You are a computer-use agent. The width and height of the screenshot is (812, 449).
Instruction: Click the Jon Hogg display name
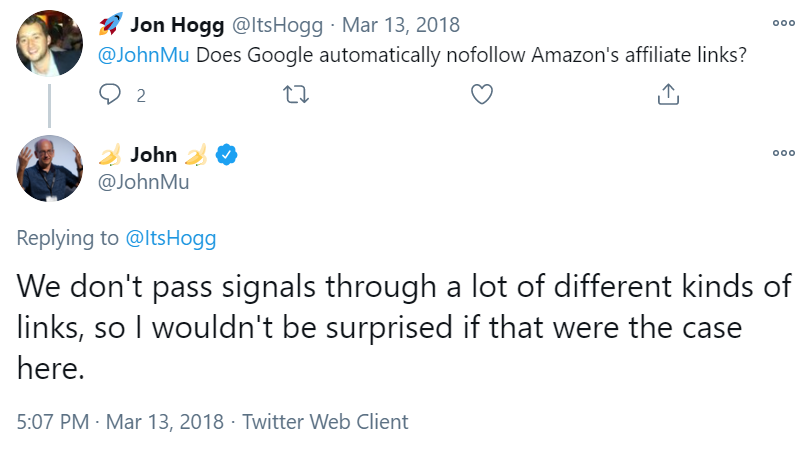tap(177, 23)
